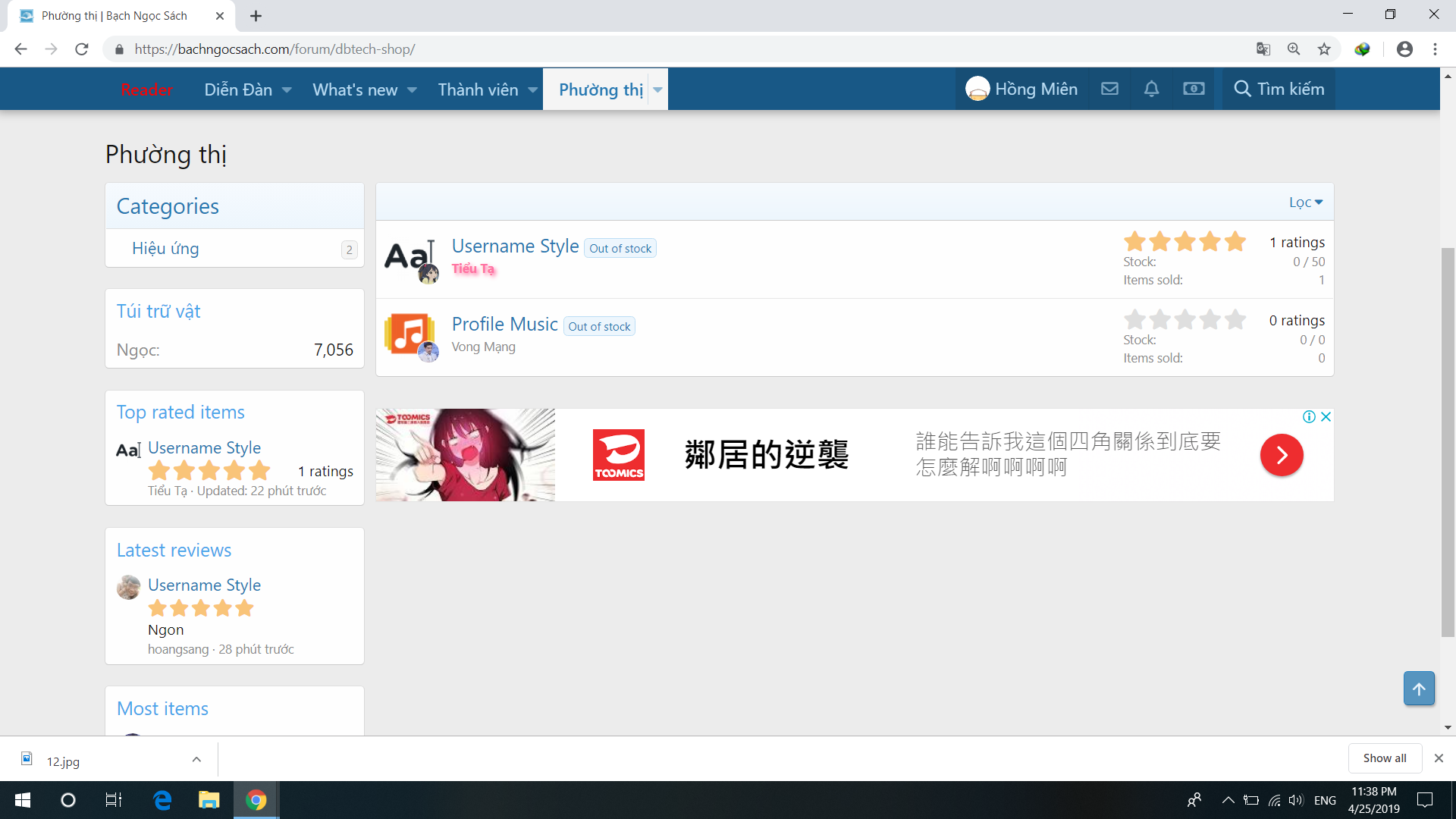
Task: Open the notifications bell icon
Action: [x=1151, y=89]
